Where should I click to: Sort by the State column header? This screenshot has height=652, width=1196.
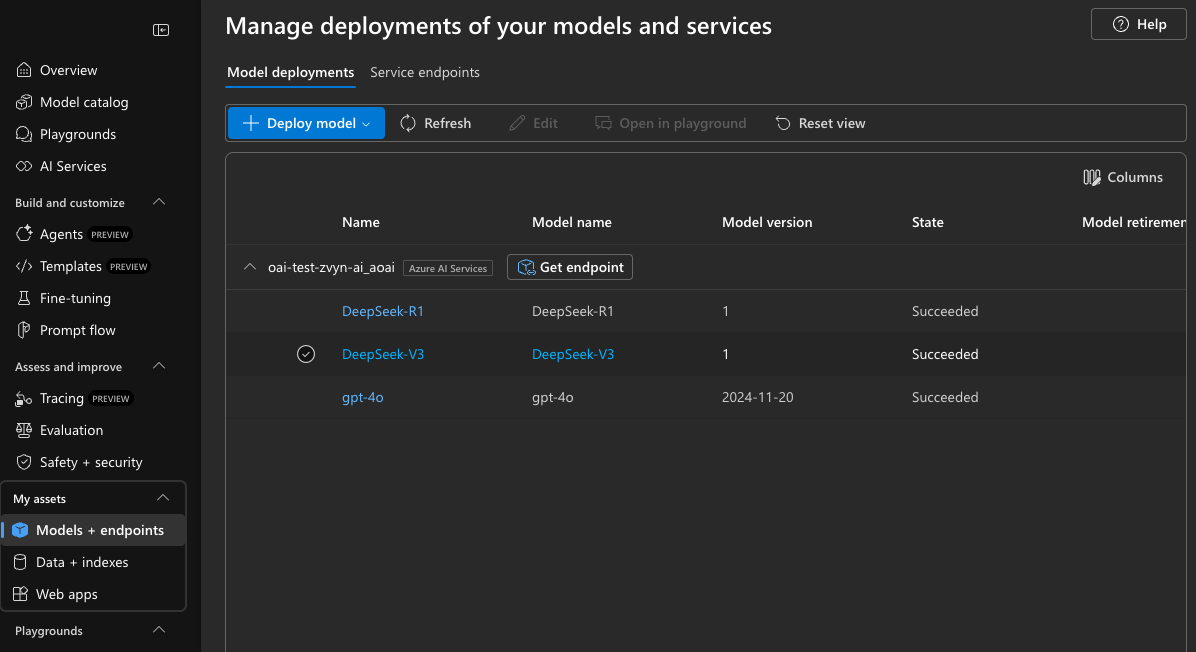click(x=928, y=222)
